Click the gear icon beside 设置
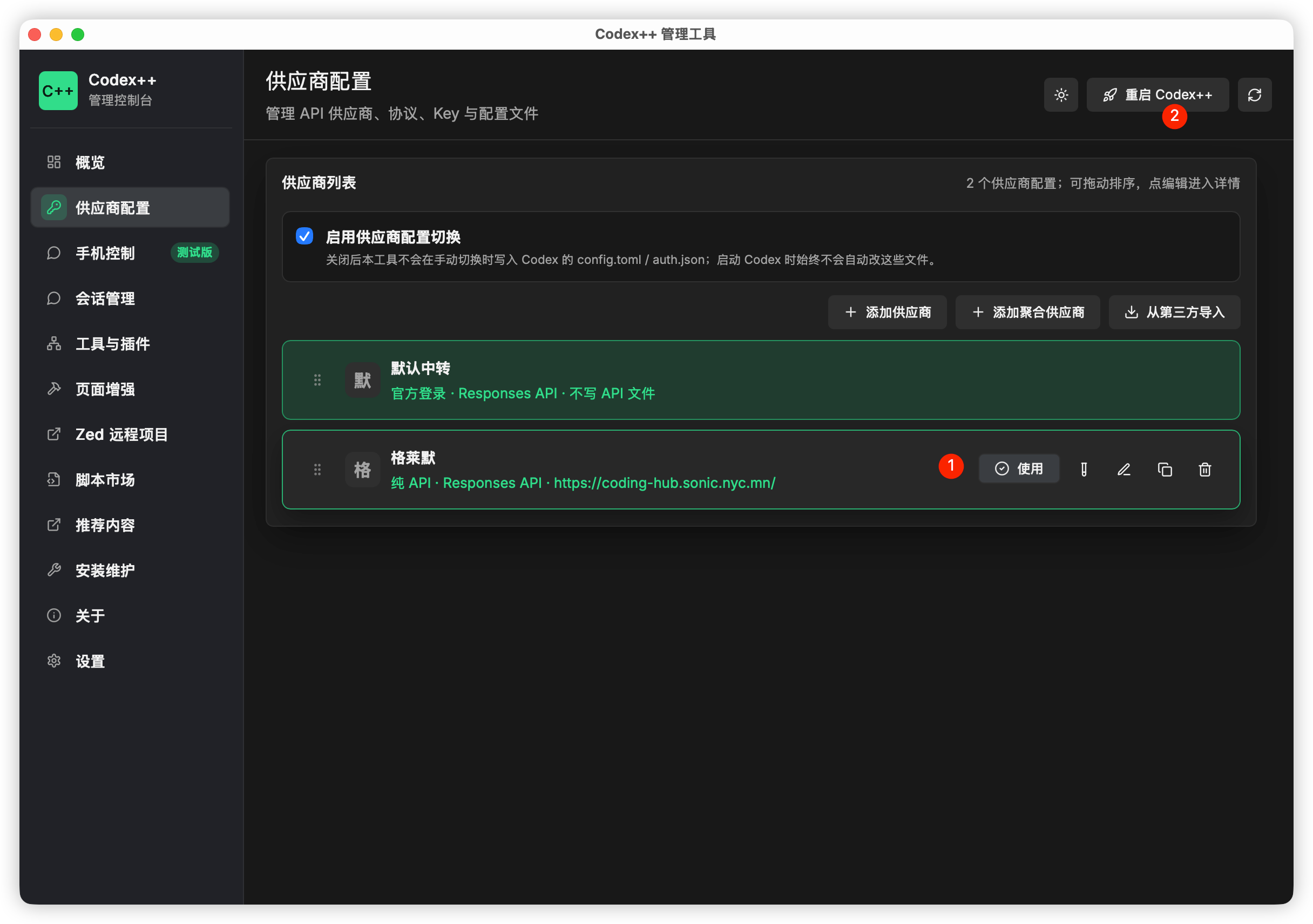This screenshot has height=924, width=1313. click(54, 661)
